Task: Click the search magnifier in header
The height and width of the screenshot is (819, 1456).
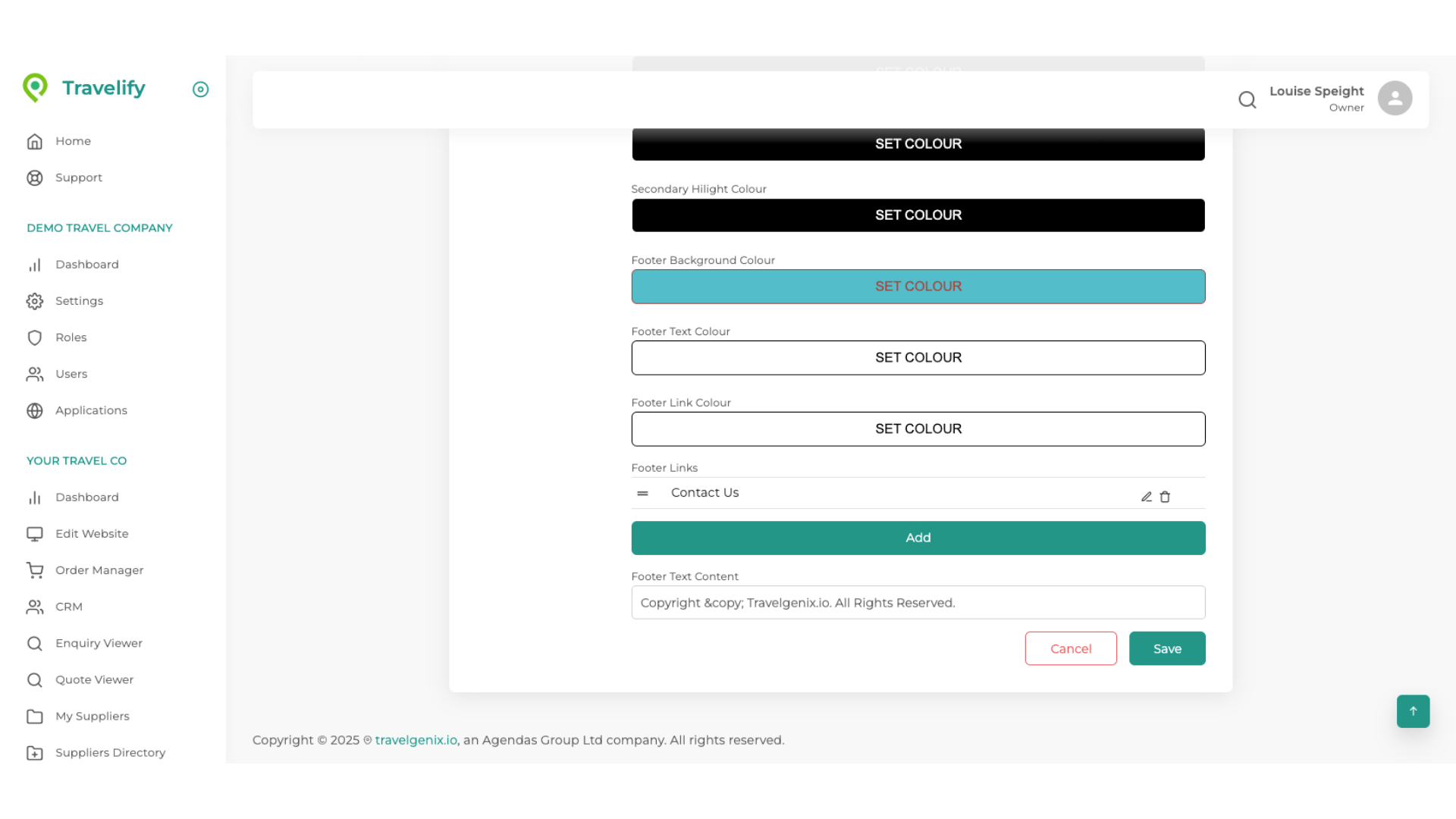Action: pyautogui.click(x=1247, y=99)
